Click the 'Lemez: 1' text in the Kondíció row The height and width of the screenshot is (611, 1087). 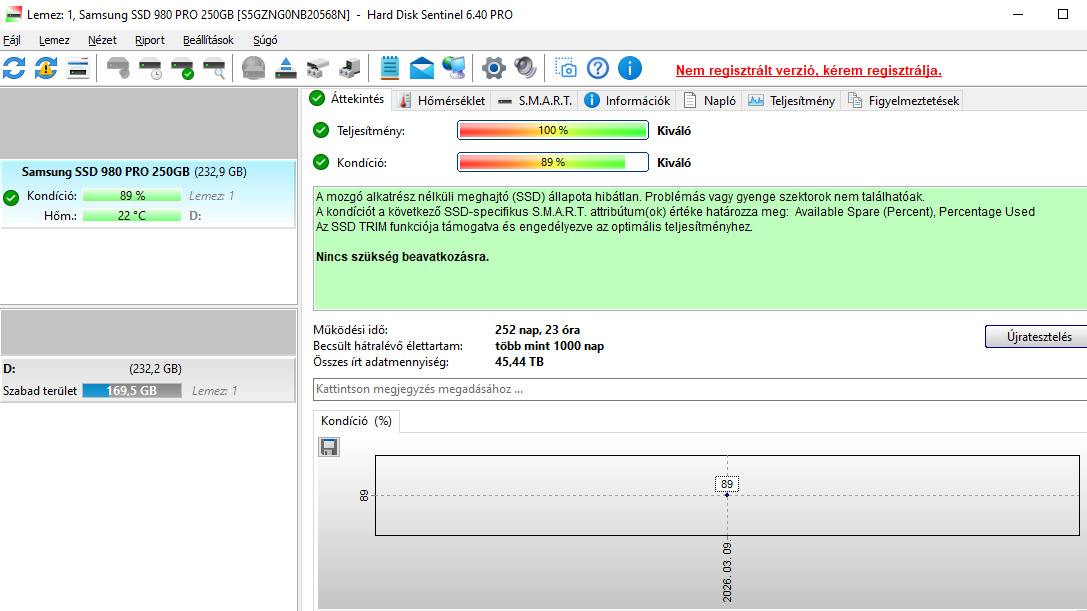211,196
